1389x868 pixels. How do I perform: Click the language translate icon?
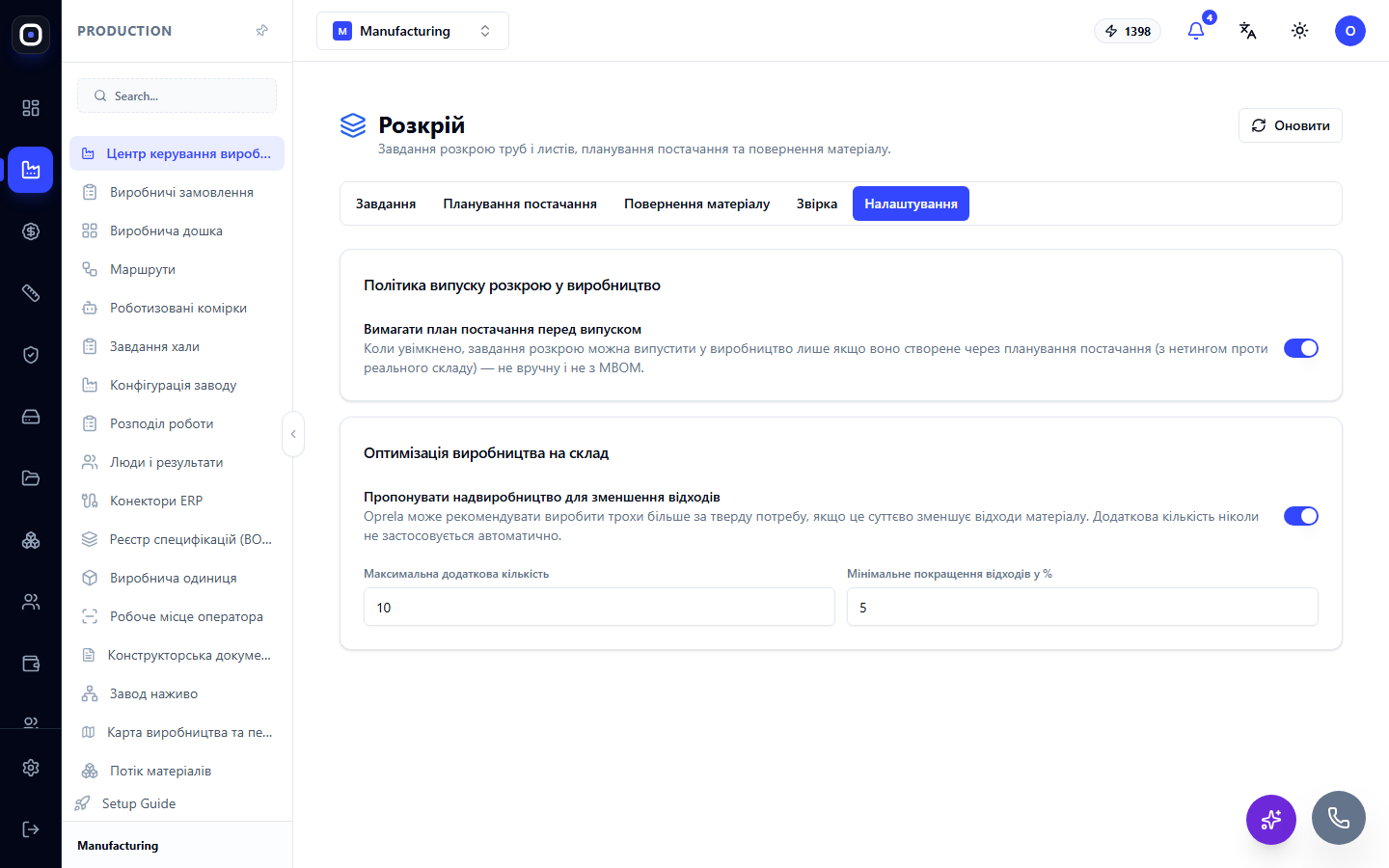pyautogui.click(x=1248, y=31)
